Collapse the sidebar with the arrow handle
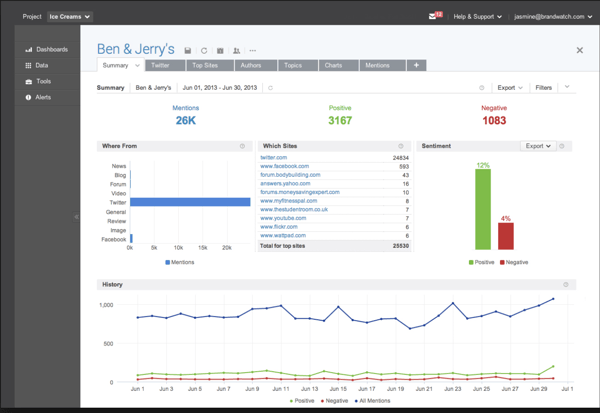The height and width of the screenshot is (413, 600). (77, 217)
